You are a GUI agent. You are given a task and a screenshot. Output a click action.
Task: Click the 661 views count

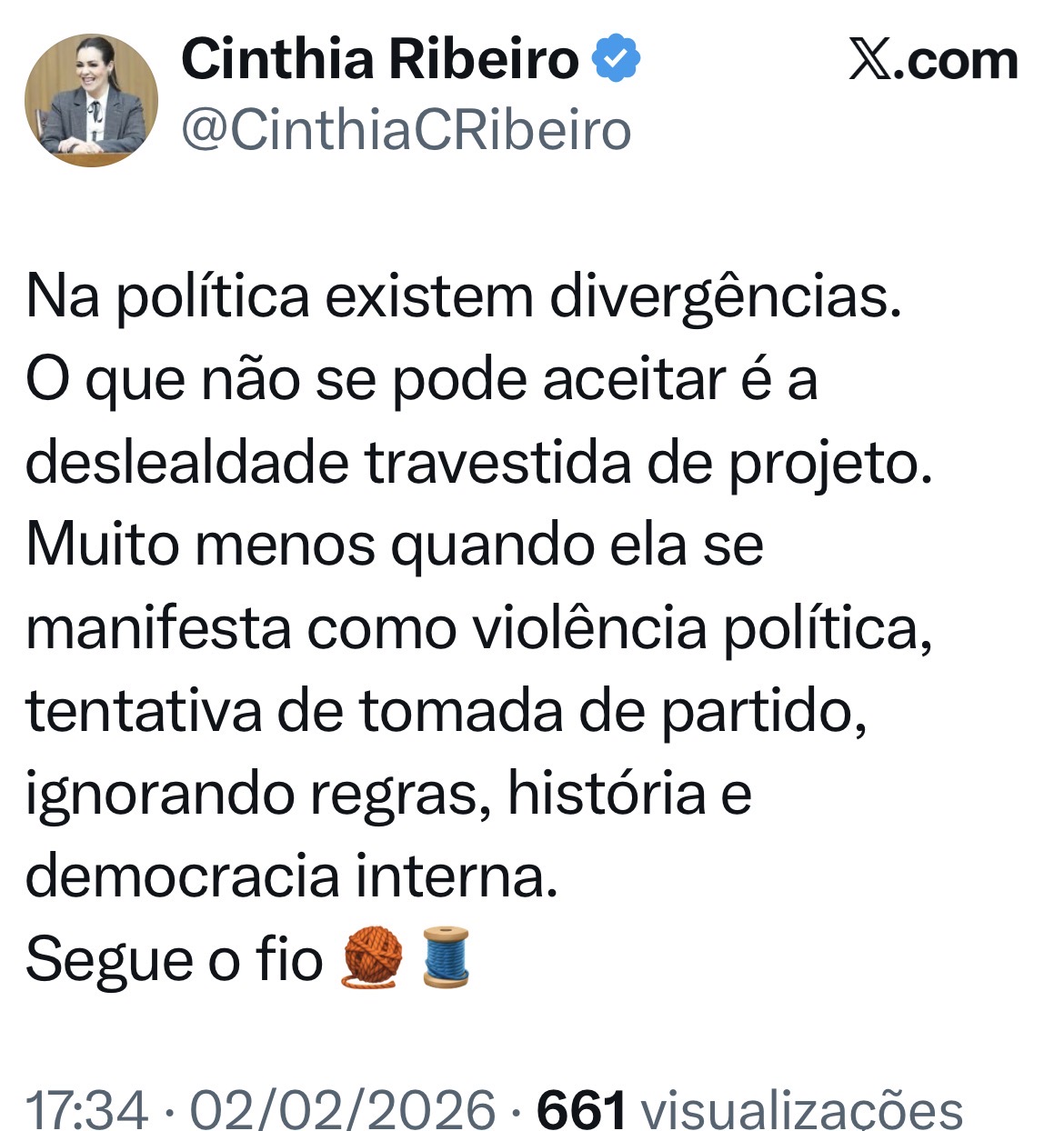pyautogui.click(x=582, y=1110)
